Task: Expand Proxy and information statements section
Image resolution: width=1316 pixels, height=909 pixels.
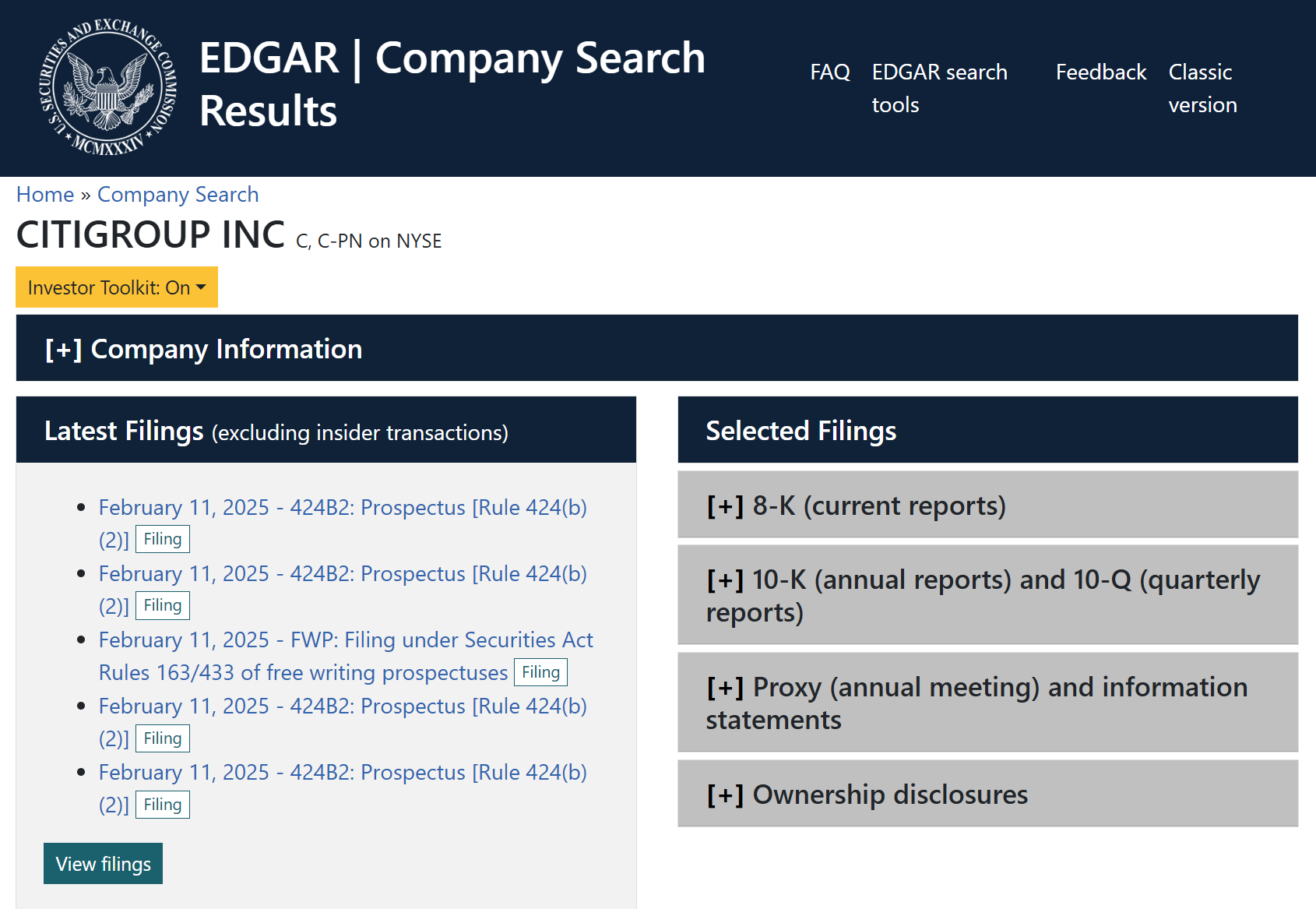Action: 987,703
